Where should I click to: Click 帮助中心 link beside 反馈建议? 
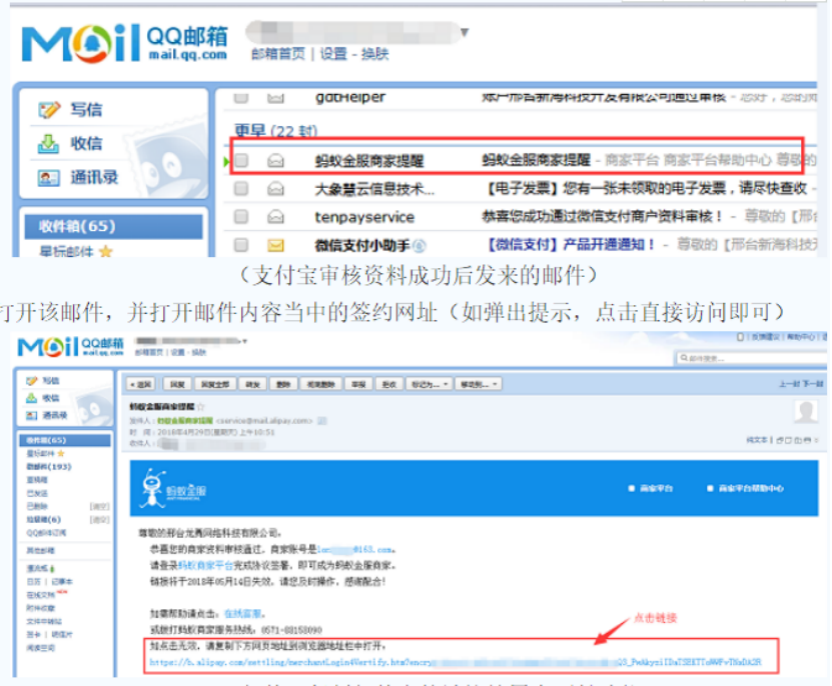coord(801,337)
